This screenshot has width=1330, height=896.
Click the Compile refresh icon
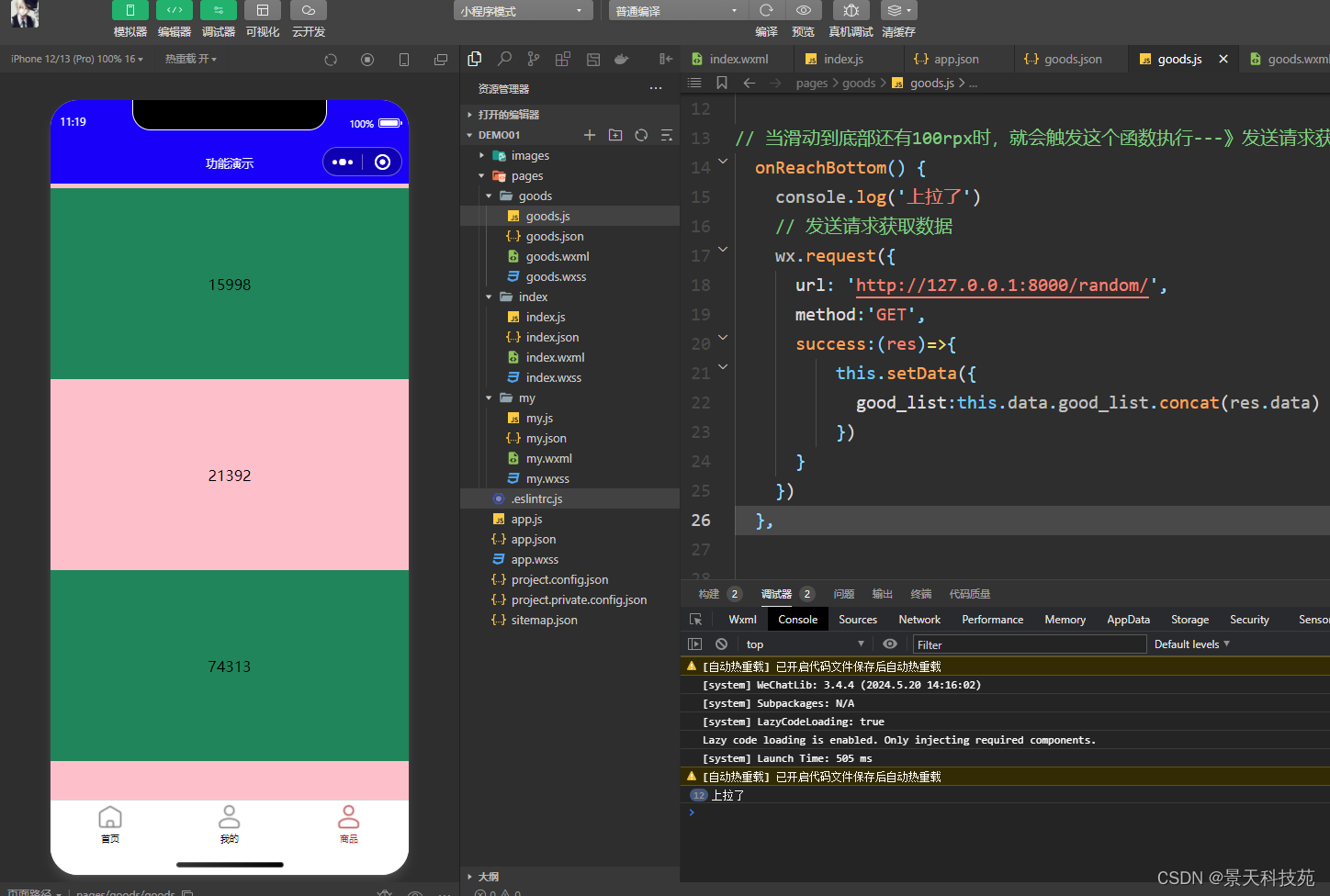766,10
